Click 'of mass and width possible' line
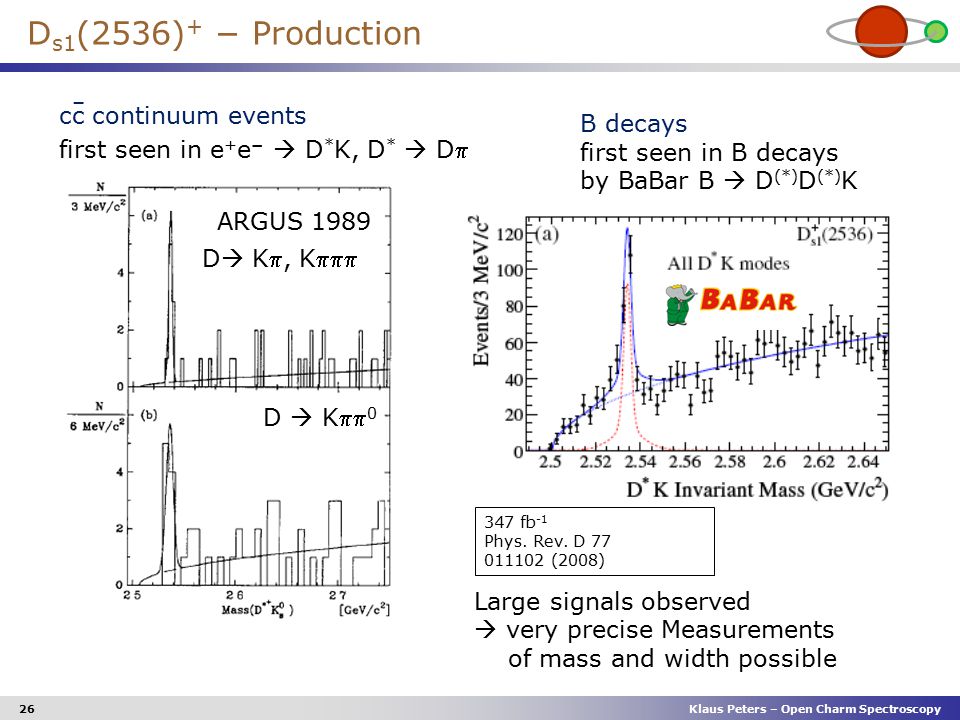This screenshot has width=960, height=720. point(672,659)
